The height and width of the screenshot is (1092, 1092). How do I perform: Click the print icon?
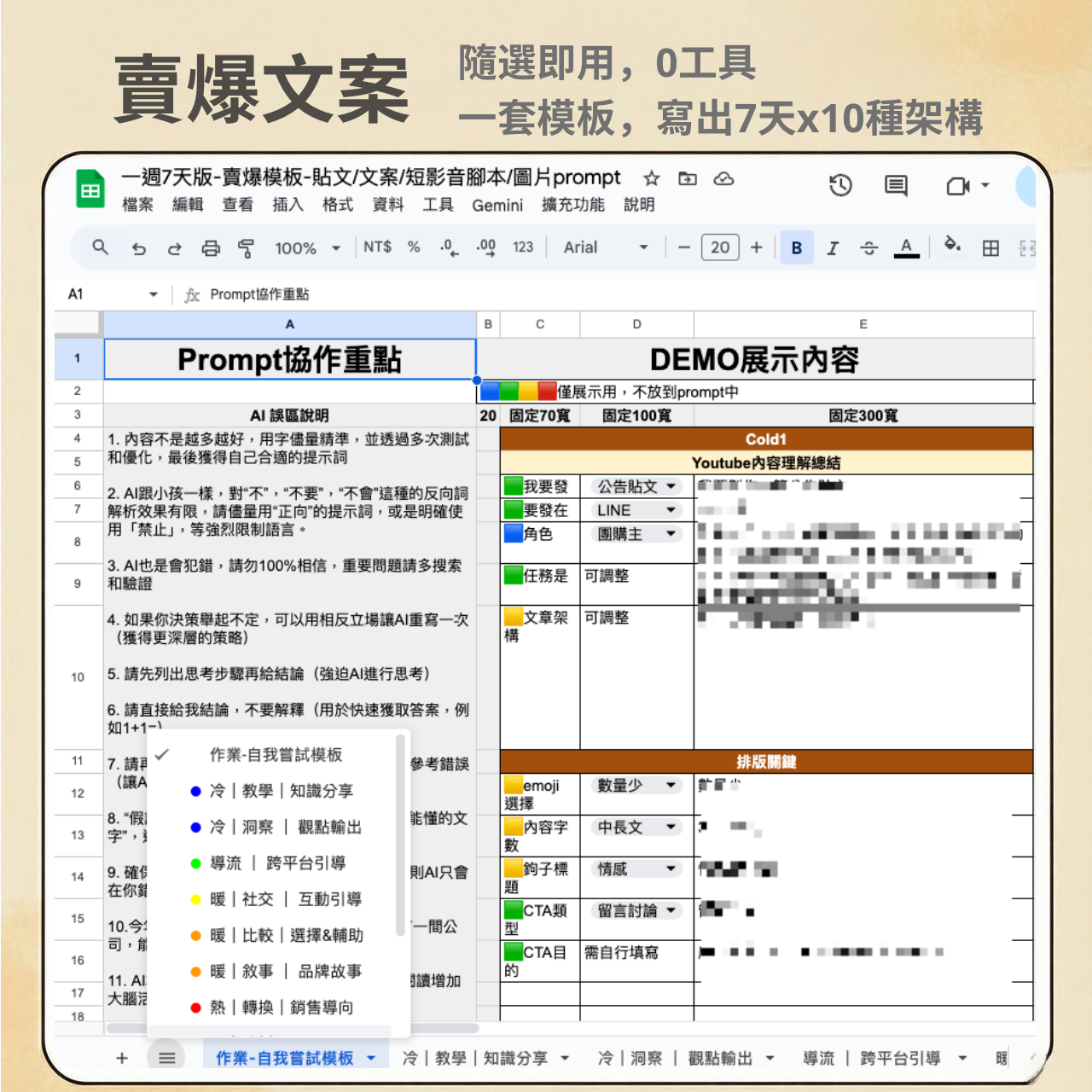211,247
